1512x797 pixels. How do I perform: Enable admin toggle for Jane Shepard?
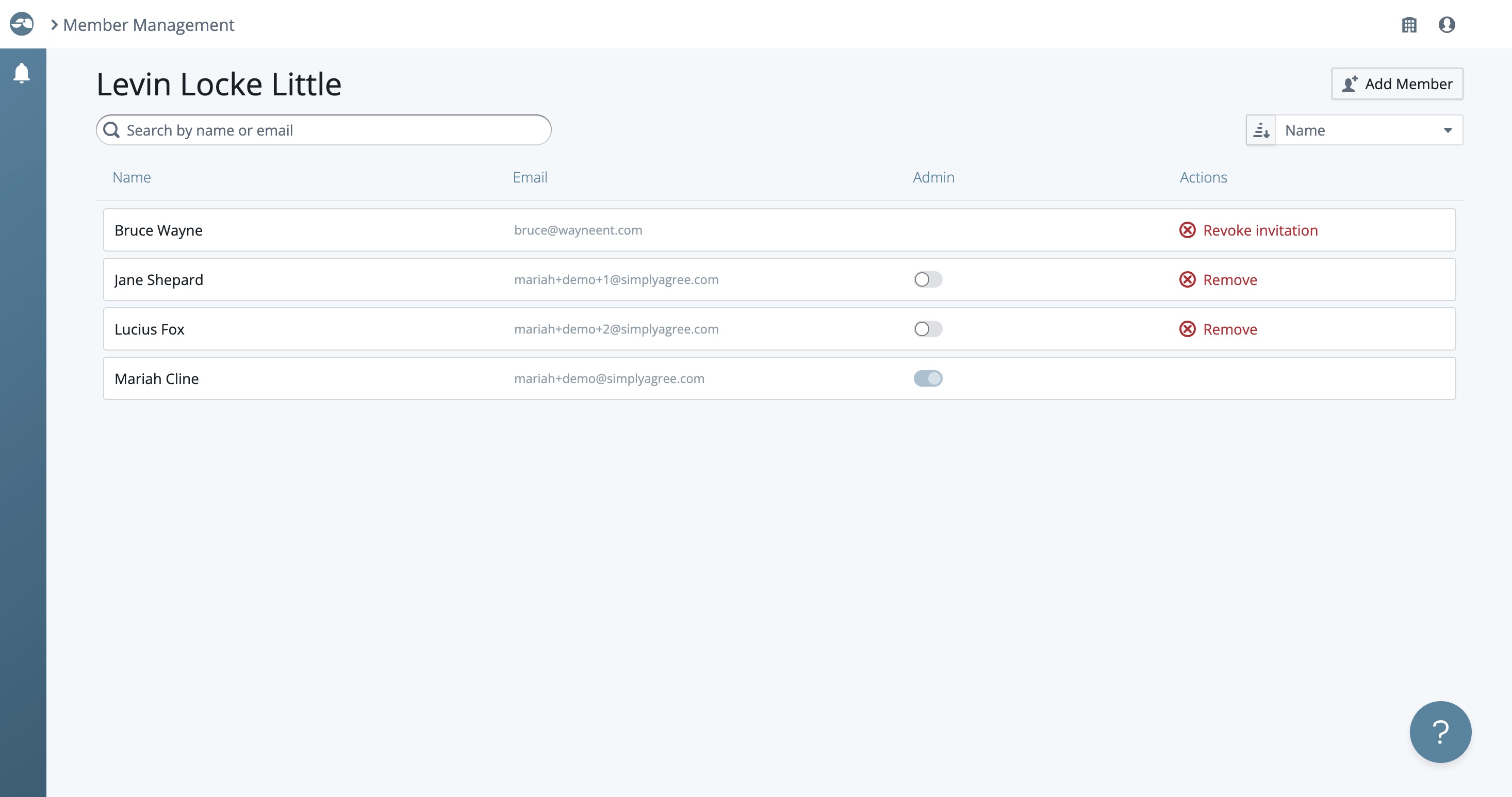tap(927, 279)
